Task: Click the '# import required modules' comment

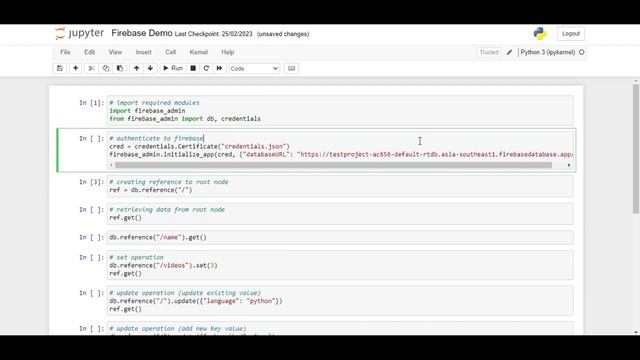Action: [x=154, y=103]
